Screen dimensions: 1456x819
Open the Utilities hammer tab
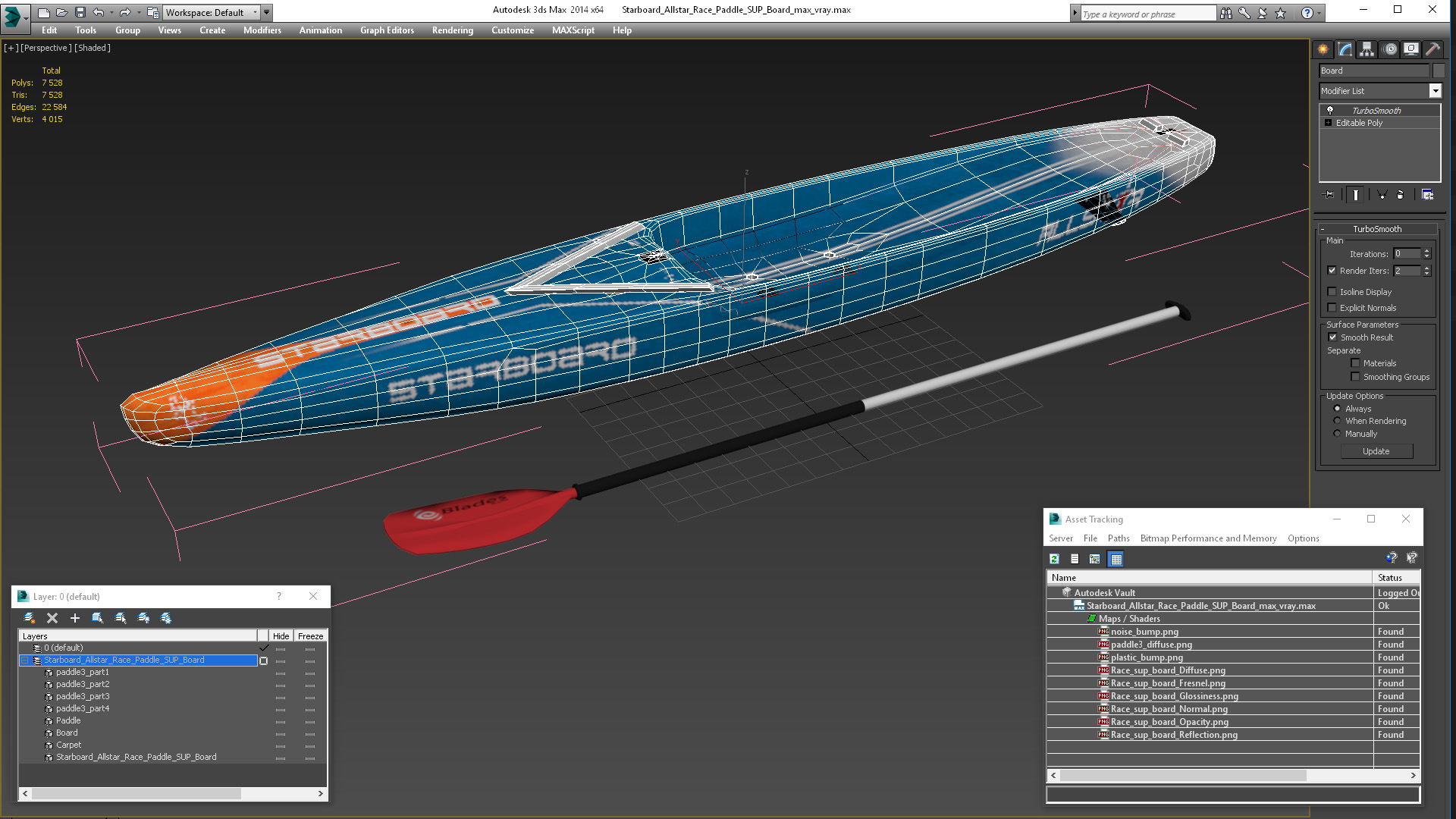click(x=1432, y=49)
